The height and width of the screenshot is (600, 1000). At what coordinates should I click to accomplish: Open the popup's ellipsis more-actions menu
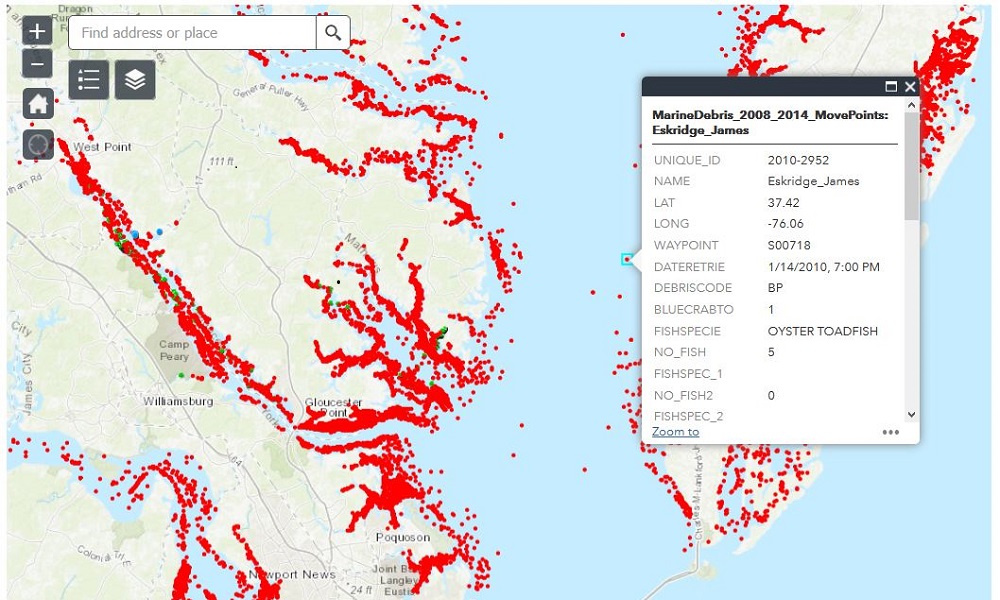click(891, 433)
